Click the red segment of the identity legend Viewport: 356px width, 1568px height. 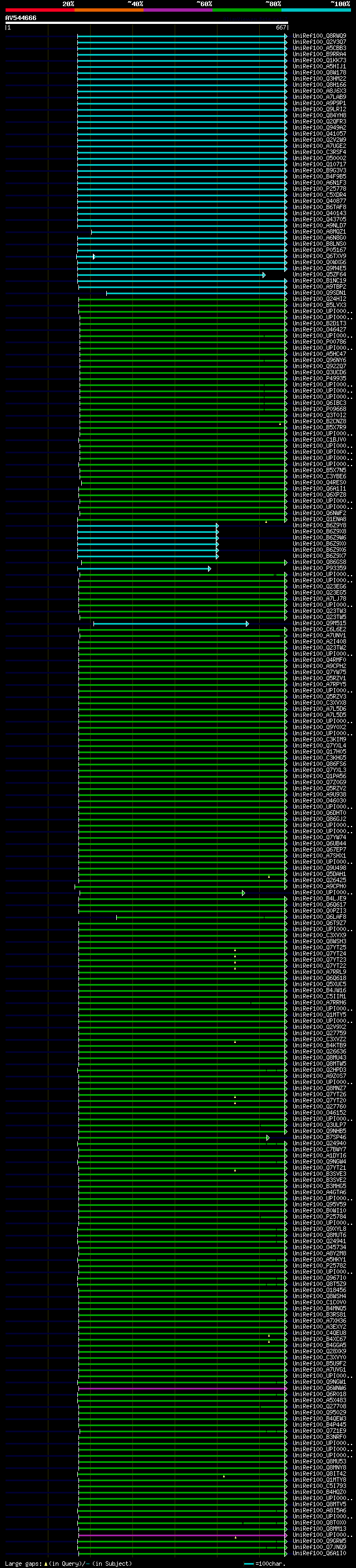click(x=39, y=10)
